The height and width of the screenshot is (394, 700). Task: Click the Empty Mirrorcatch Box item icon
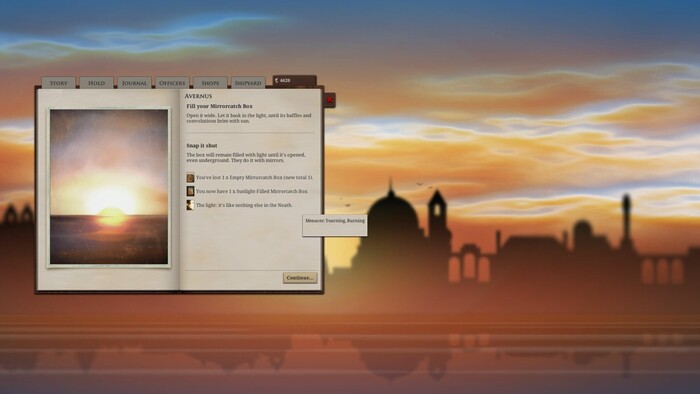point(190,178)
